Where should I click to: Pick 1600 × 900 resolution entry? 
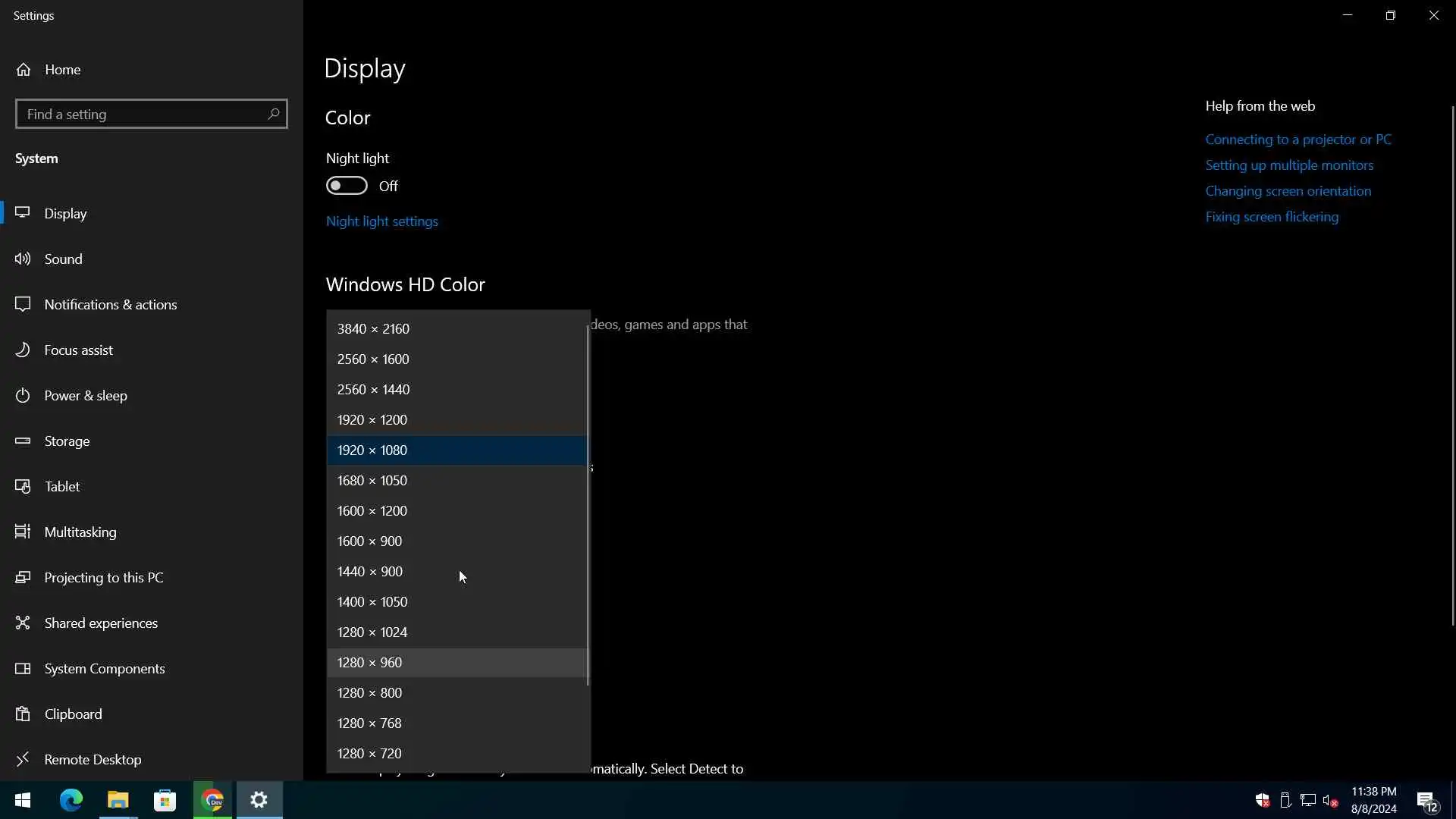369,541
